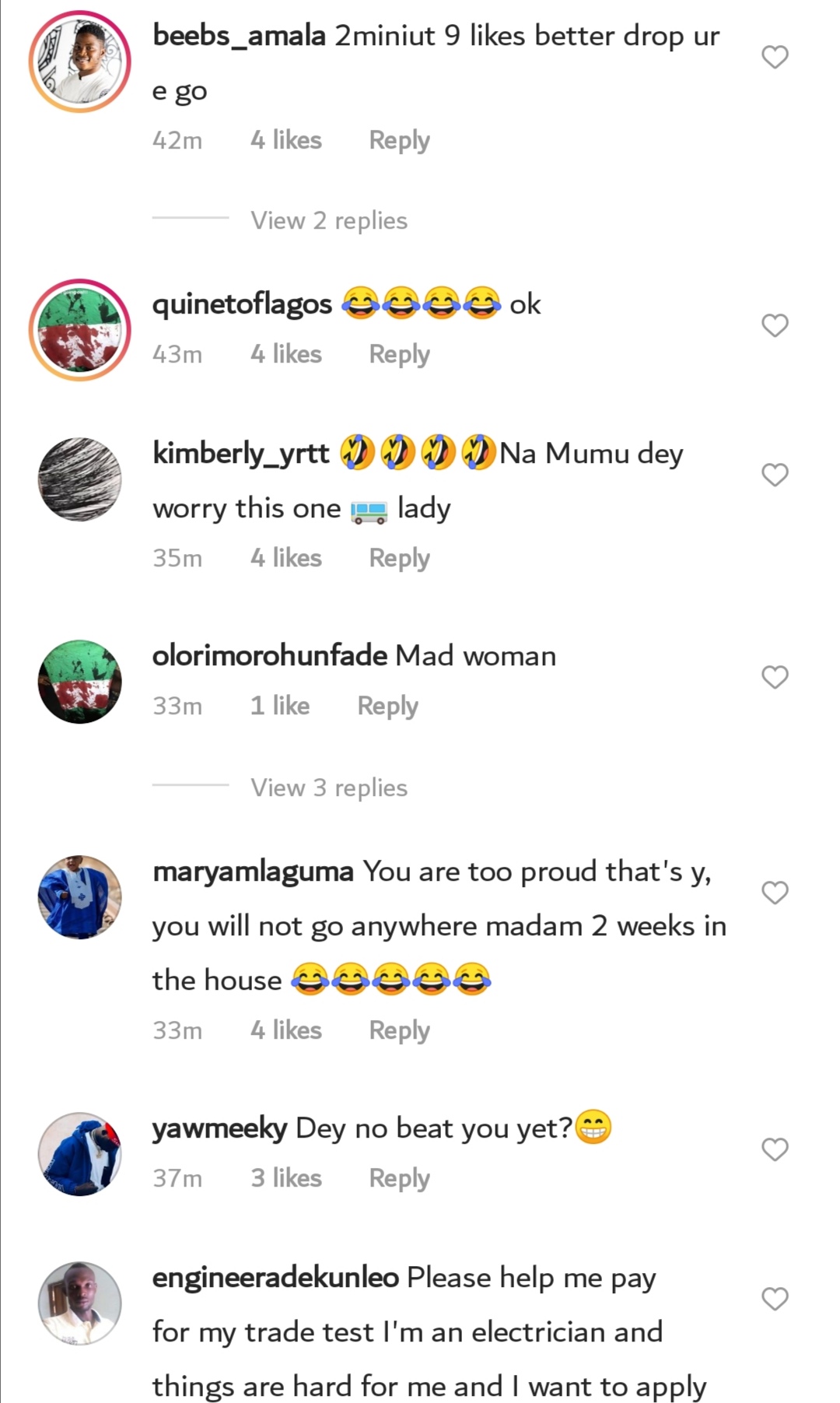Like the beebs_amala comment with heart icon
Image resolution: width=840 pixels, height=1403 pixels.
[x=775, y=57]
